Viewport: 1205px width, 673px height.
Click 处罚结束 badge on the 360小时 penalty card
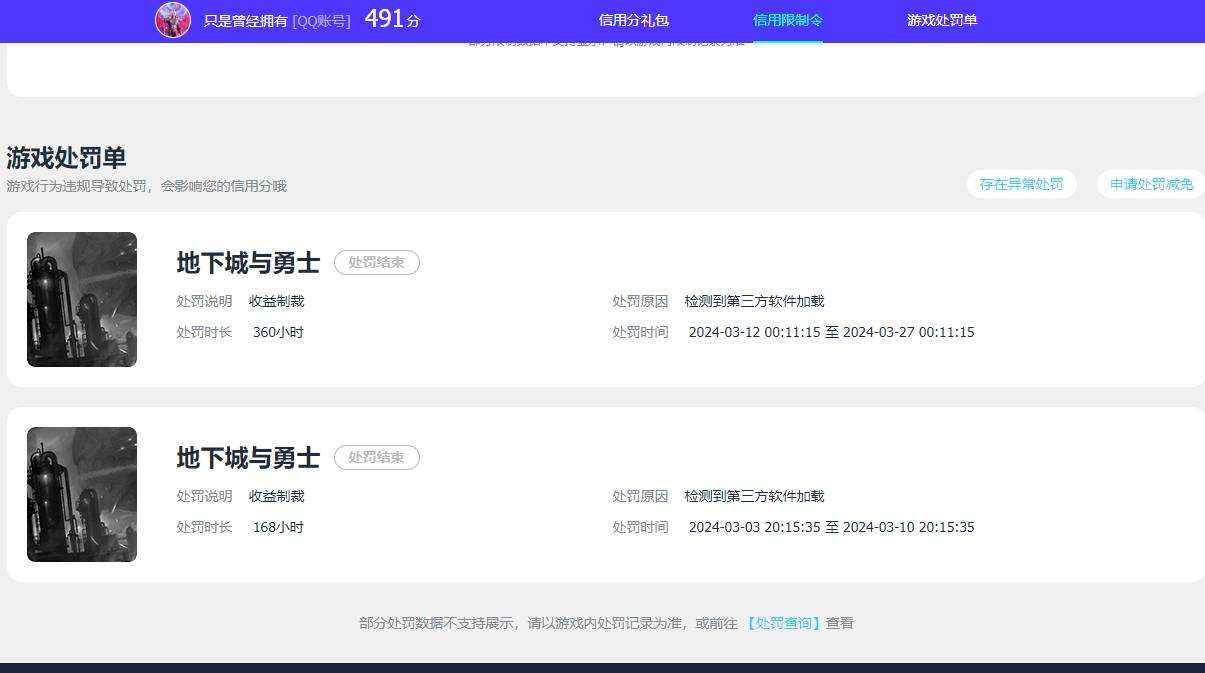click(x=377, y=263)
